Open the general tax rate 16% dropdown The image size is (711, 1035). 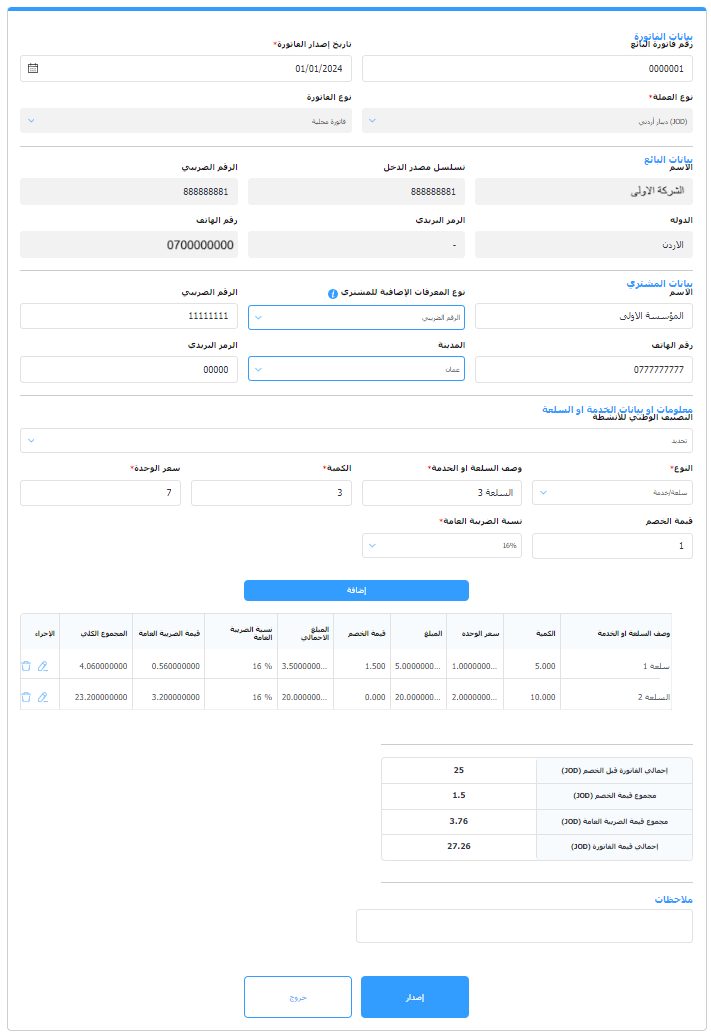[442, 545]
